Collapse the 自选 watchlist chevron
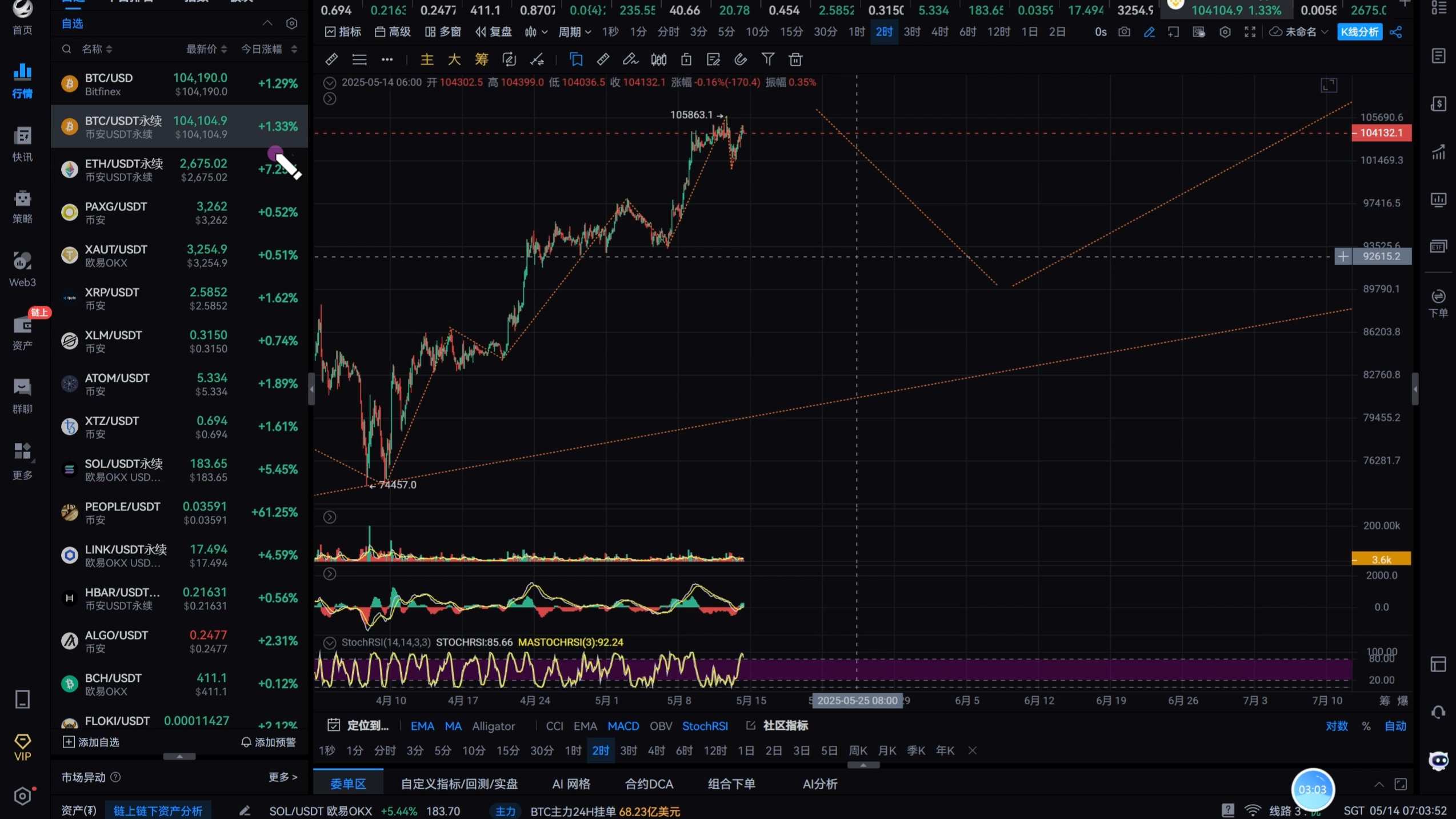The width and height of the screenshot is (1456, 819). (x=267, y=23)
